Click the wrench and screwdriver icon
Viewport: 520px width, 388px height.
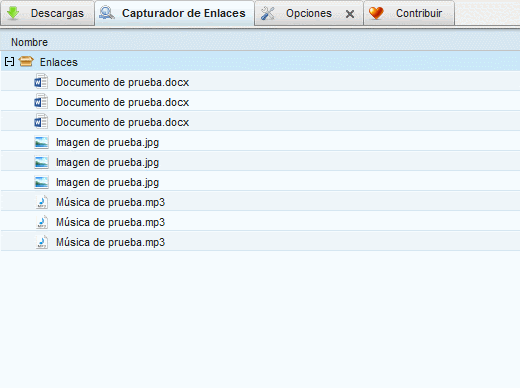pos(267,13)
